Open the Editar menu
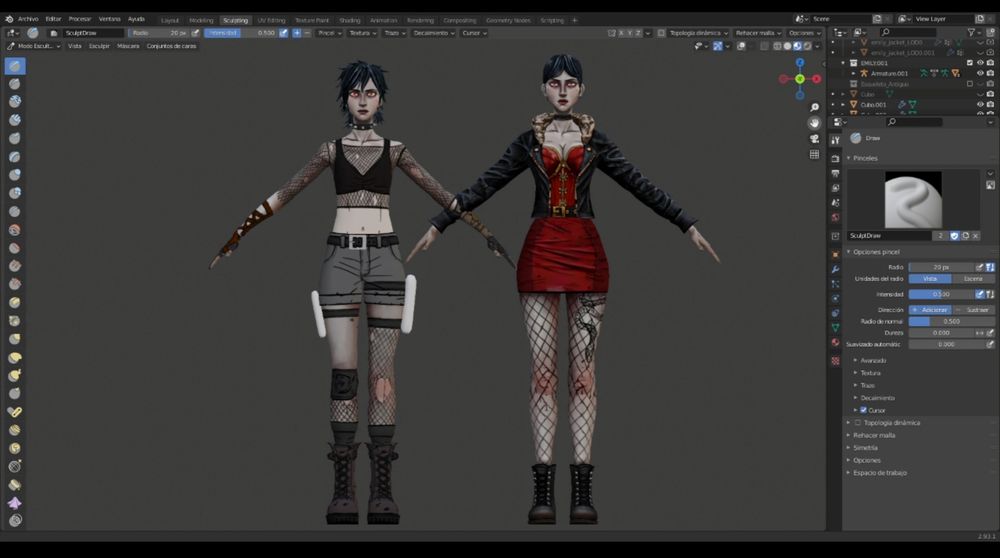The width and height of the screenshot is (1000, 558). pos(54,19)
